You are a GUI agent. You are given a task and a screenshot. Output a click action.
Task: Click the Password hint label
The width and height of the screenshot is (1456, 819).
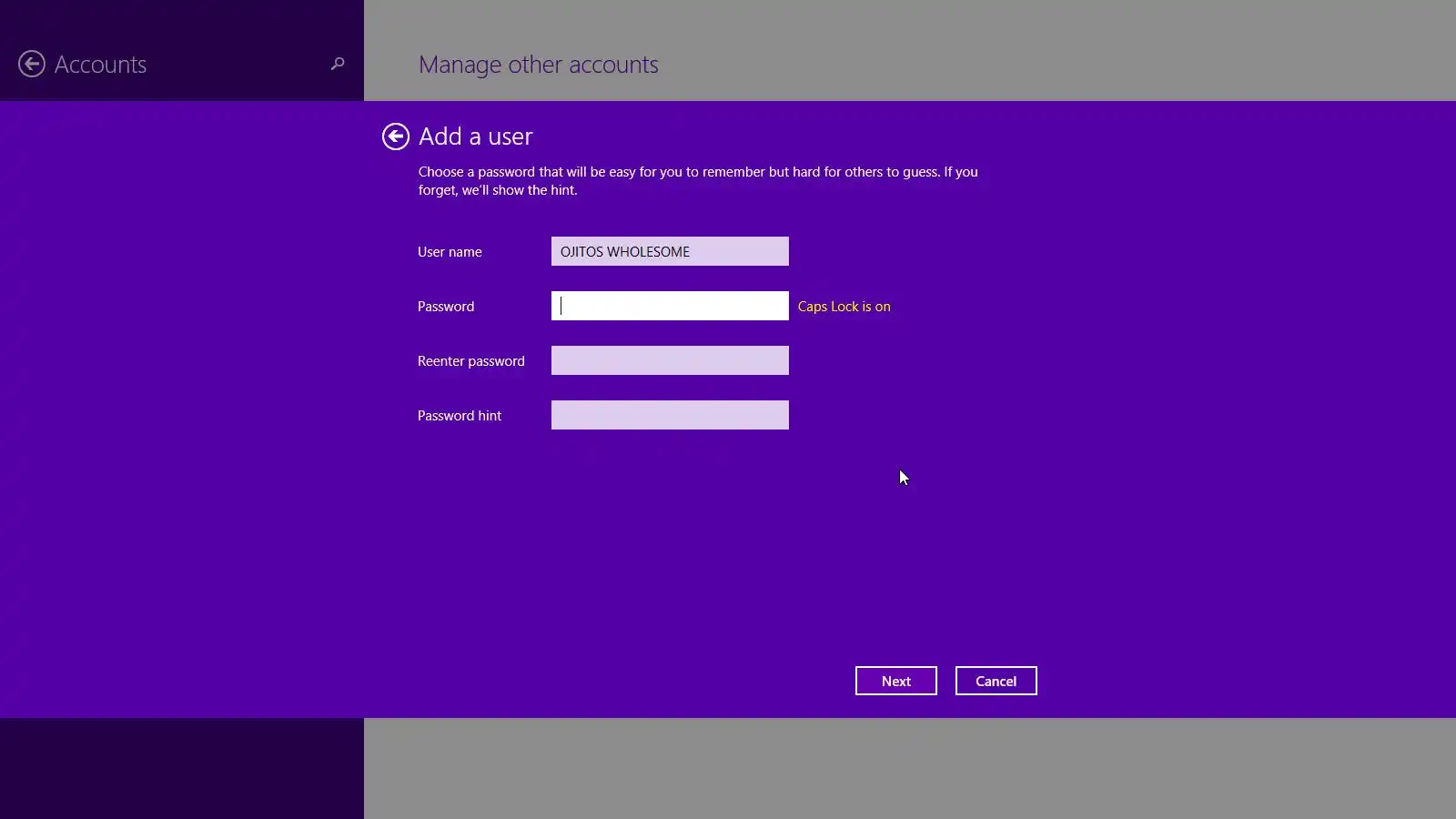click(x=460, y=416)
